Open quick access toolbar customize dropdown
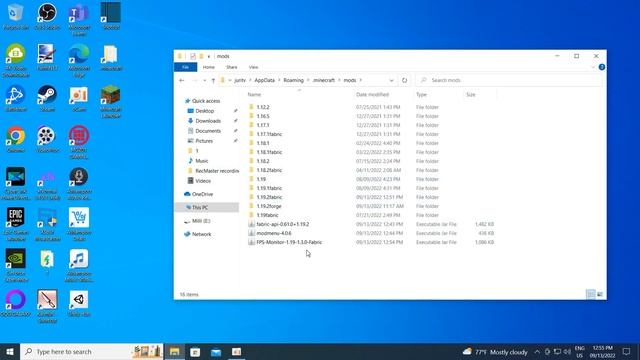 tap(209, 56)
